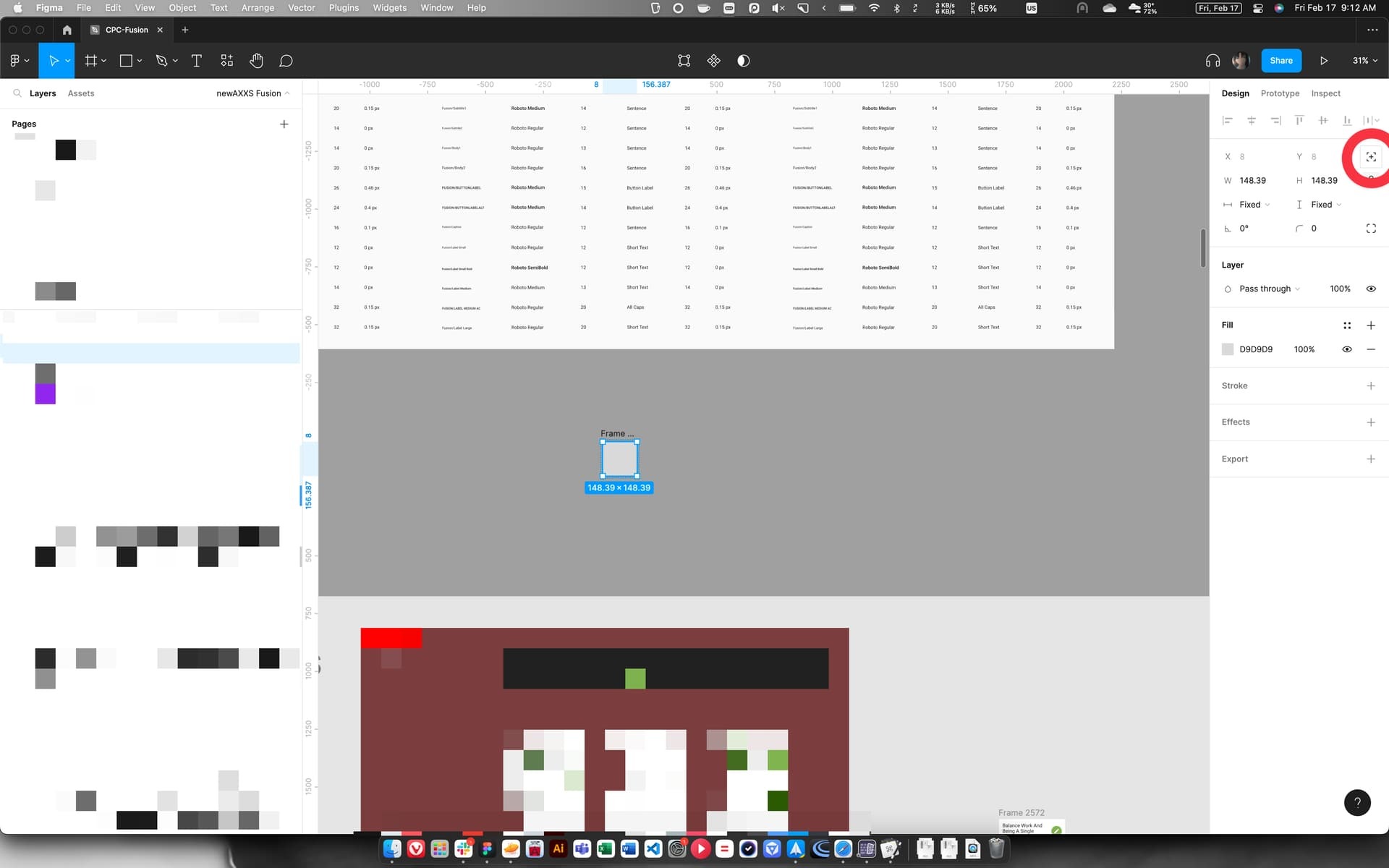Select the Pen tool
Viewport: 1389px width, 868px height.
coord(161,61)
